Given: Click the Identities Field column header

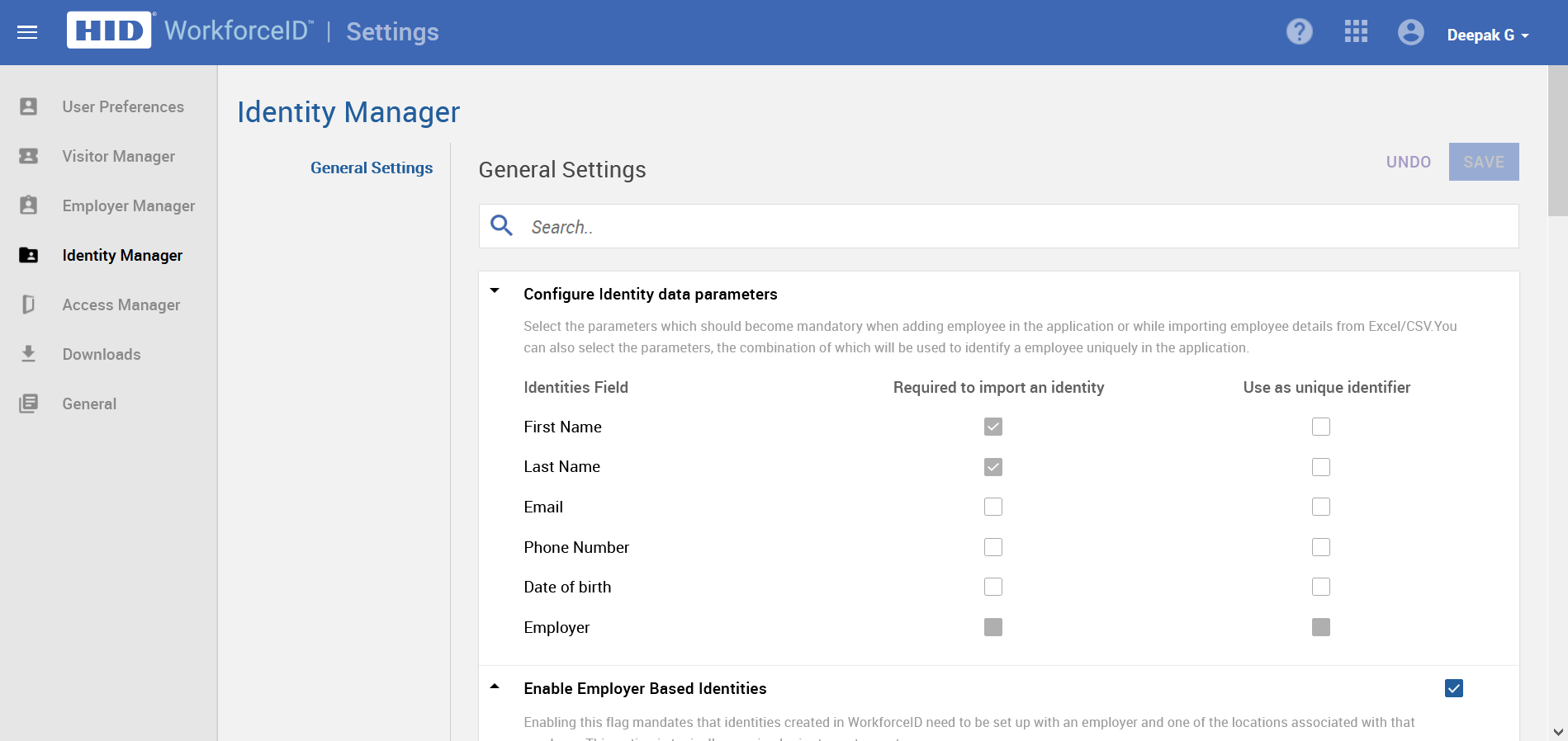Looking at the screenshot, I should (576, 387).
